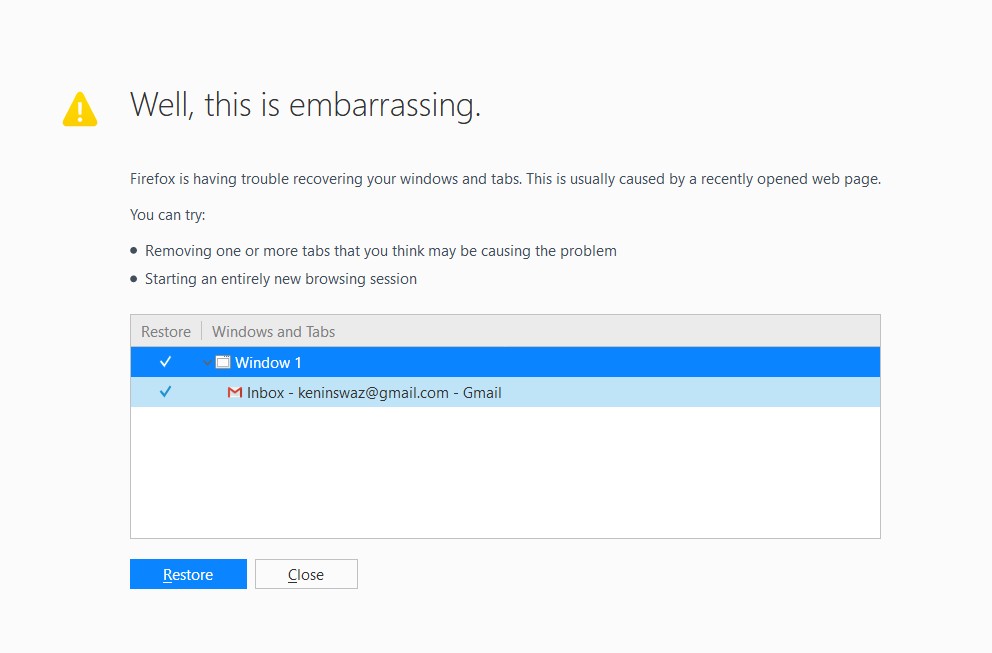Click the bullet dot before 'Starting an entirely'
This screenshot has height=653, width=992.
point(134,279)
